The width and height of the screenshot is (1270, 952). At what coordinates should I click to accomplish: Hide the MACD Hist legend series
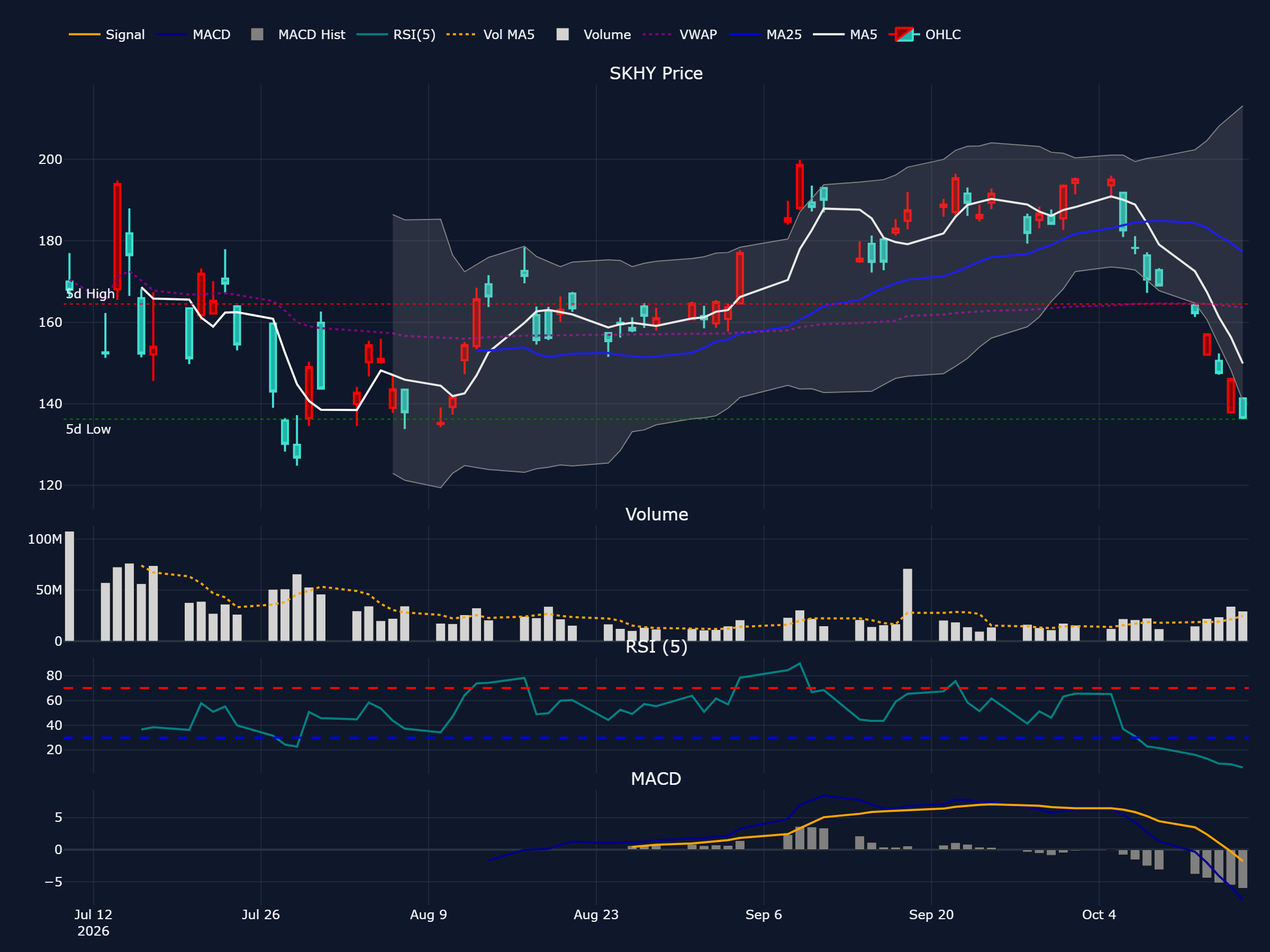pyautogui.click(x=298, y=34)
